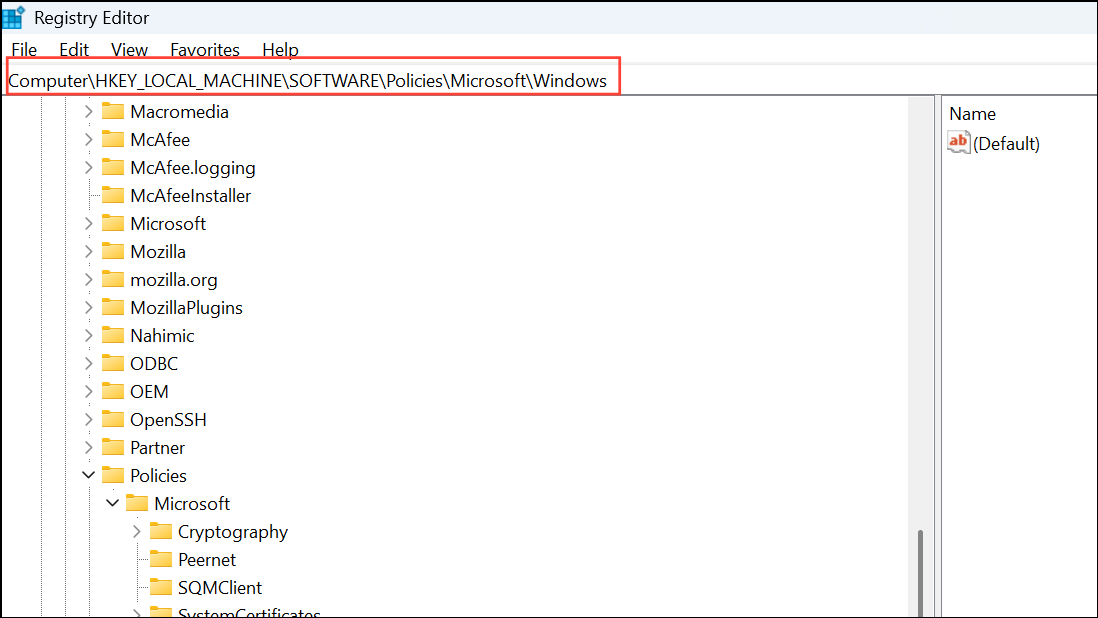Expand the Mozilla key
Viewport: 1098px width, 618px height.
88,251
